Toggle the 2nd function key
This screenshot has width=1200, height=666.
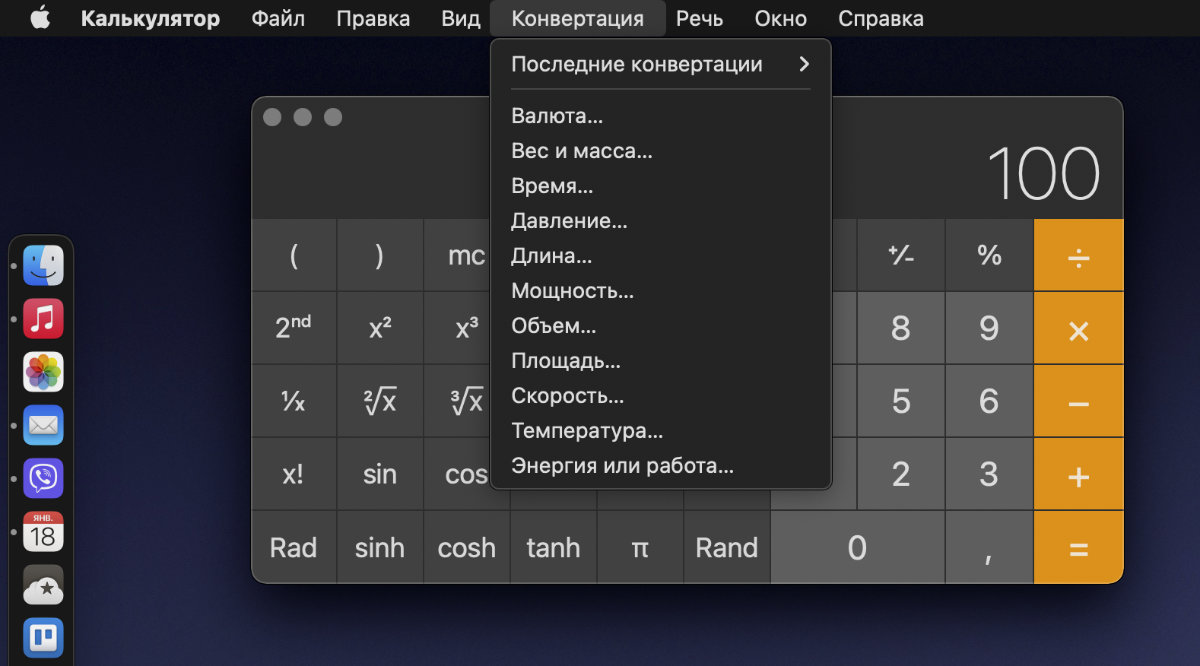[x=293, y=328]
